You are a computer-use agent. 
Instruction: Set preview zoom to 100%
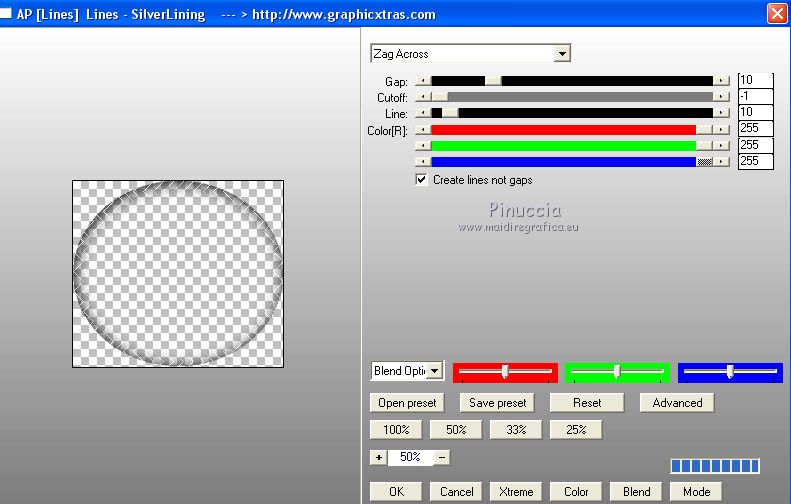[x=396, y=430]
